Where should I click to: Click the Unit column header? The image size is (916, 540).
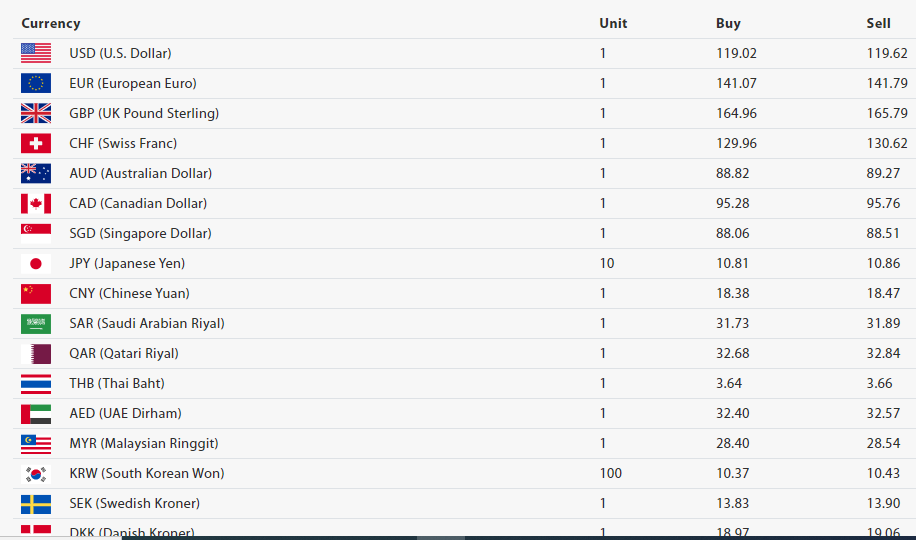point(613,23)
